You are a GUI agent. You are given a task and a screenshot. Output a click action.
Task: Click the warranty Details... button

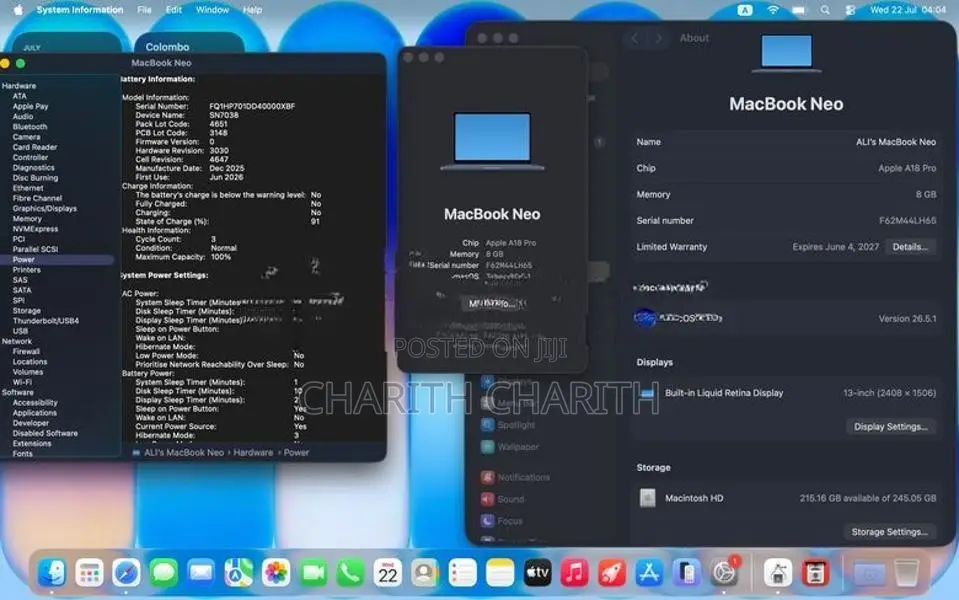tap(910, 247)
